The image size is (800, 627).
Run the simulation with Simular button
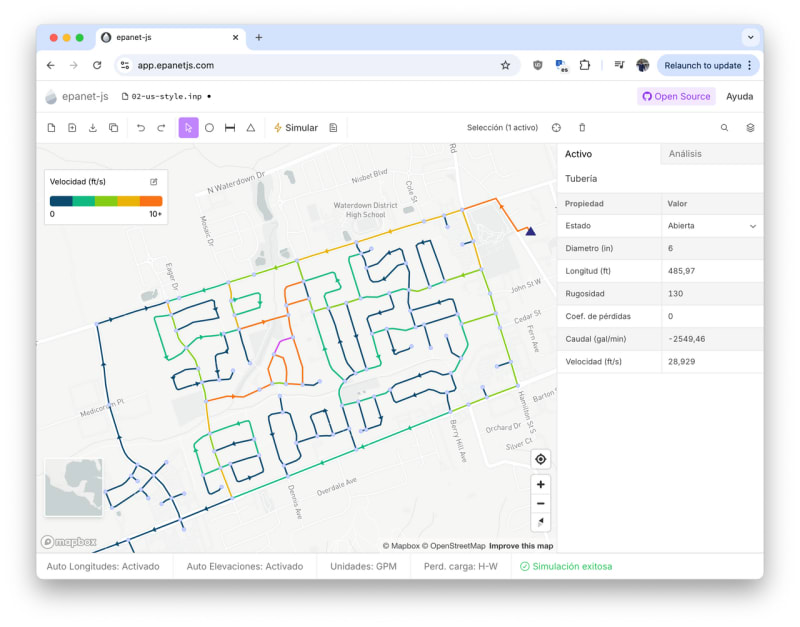click(x=295, y=128)
